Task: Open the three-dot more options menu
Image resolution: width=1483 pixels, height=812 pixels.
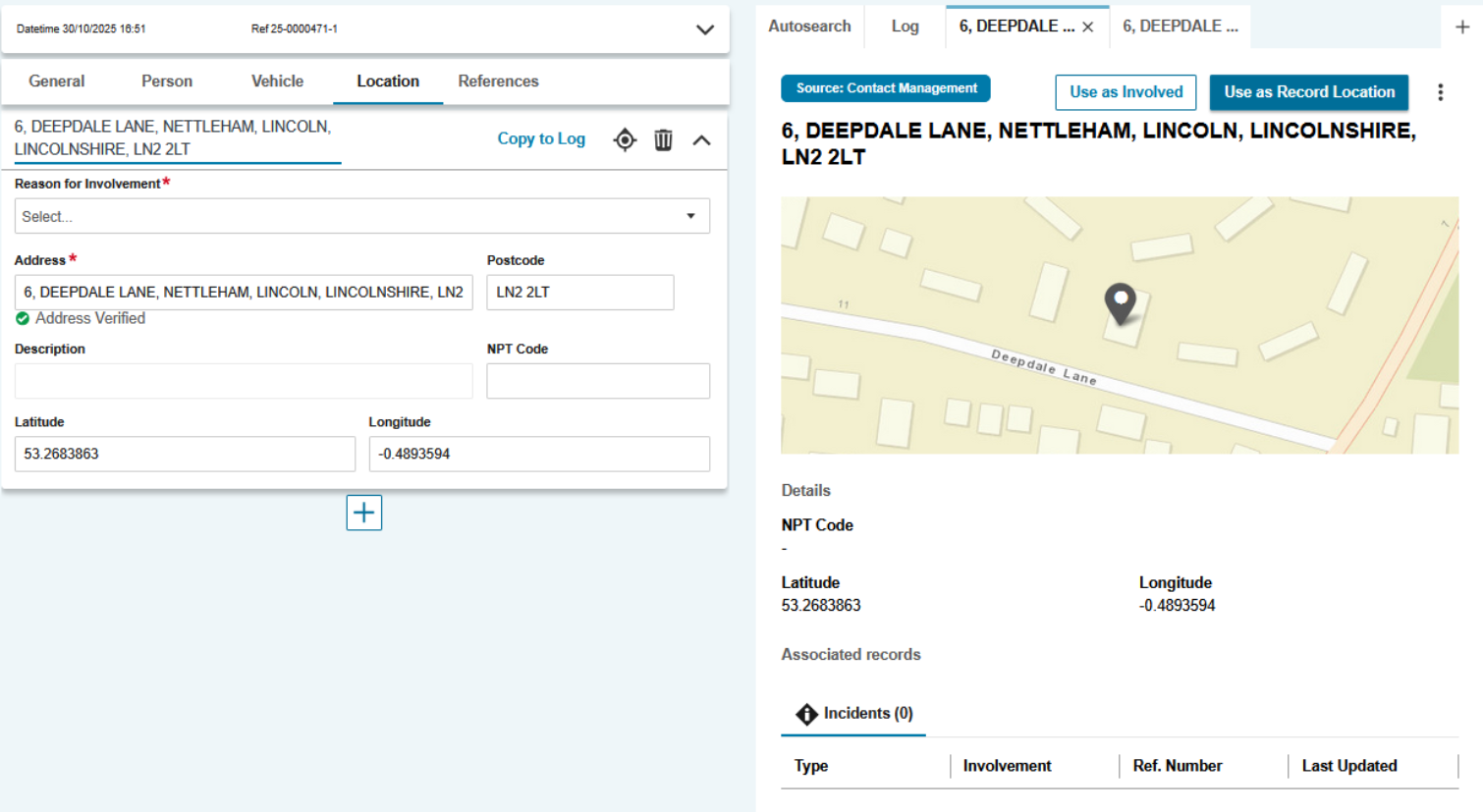Action: click(x=1440, y=92)
